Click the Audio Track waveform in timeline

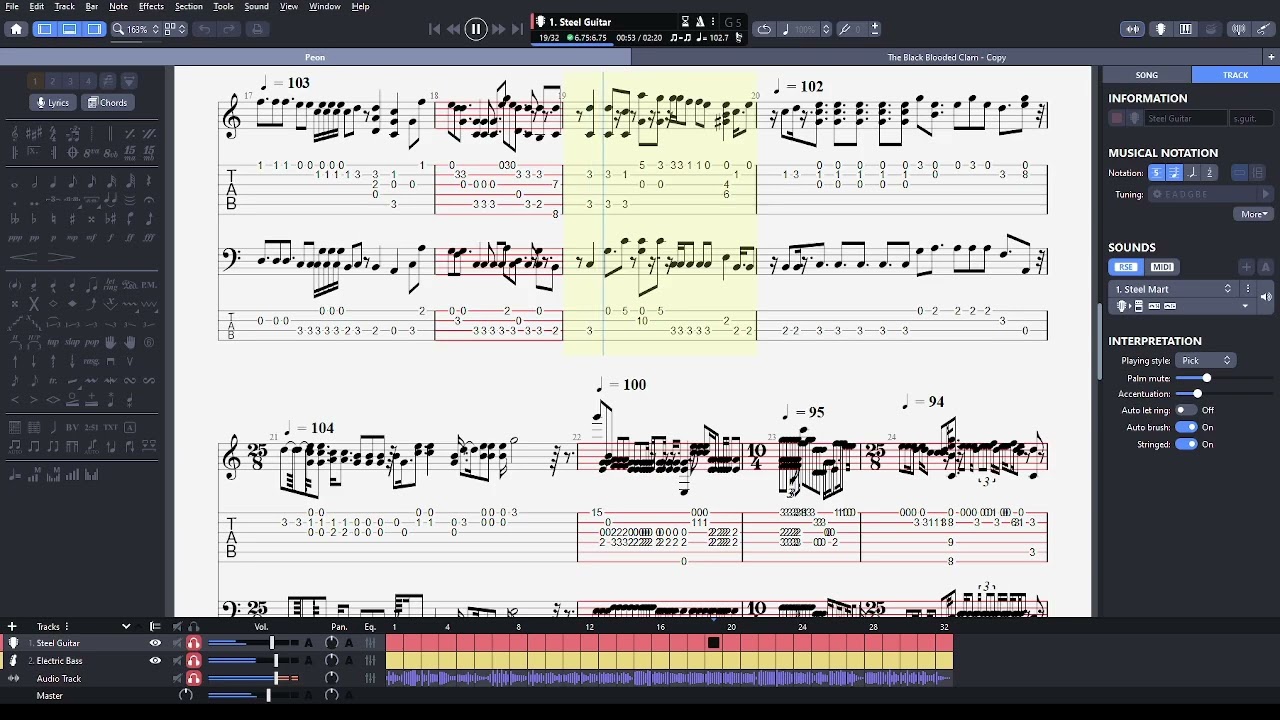pos(669,678)
